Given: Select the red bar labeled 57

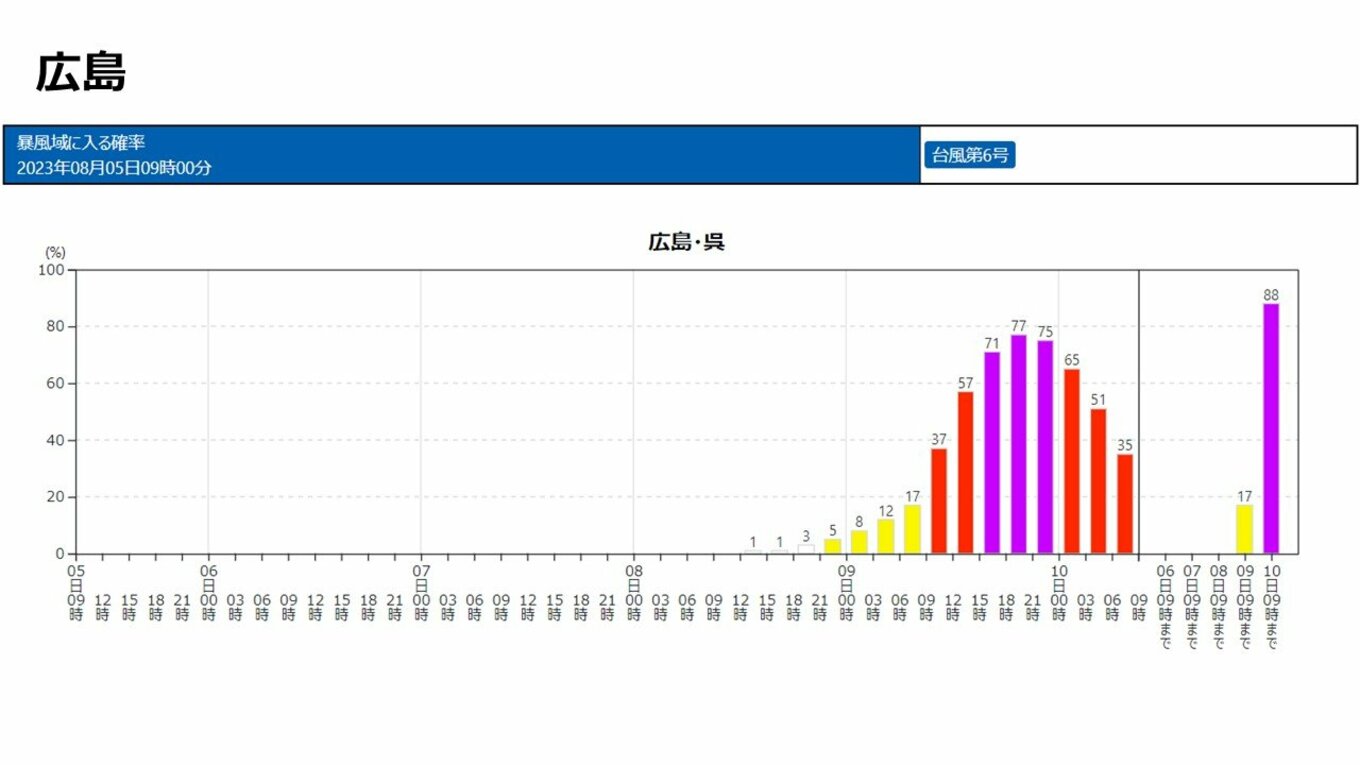Looking at the screenshot, I should (965, 472).
